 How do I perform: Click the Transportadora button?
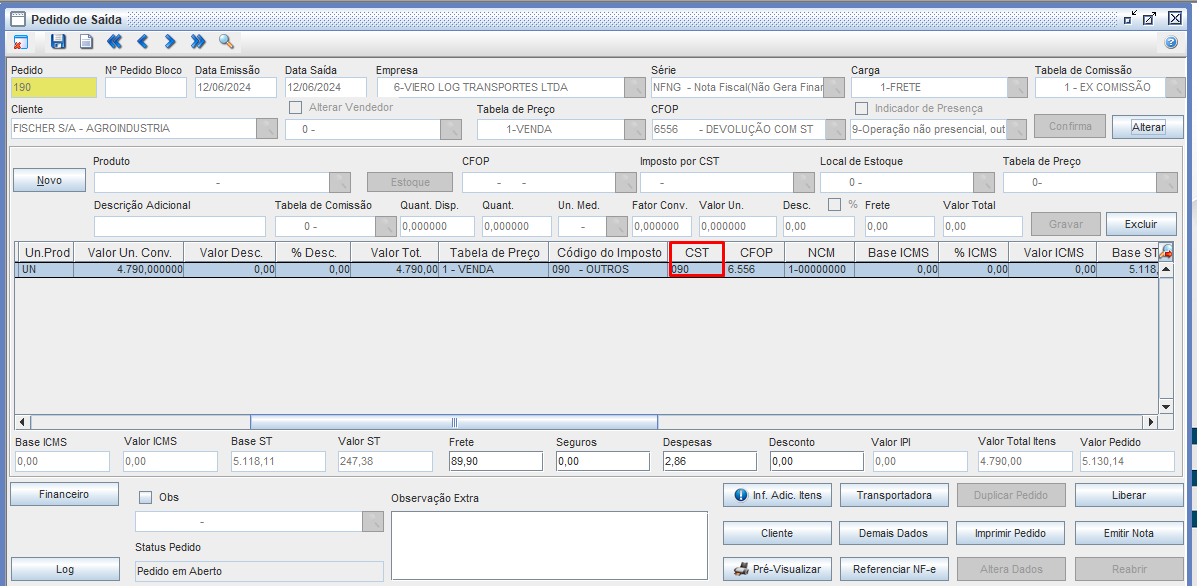(x=894, y=495)
